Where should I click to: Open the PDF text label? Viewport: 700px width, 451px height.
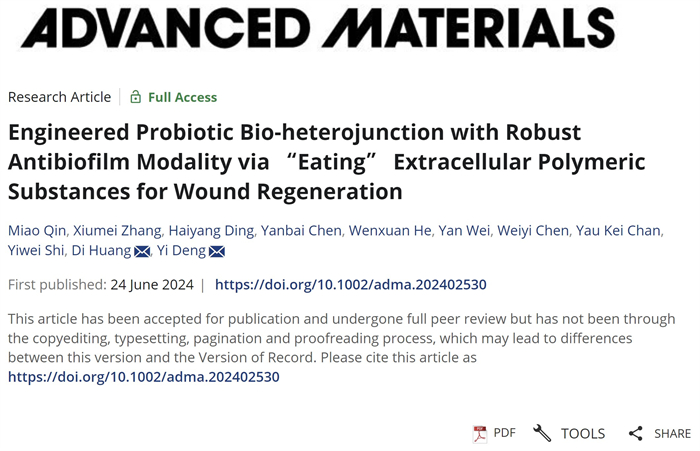pyautogui.click(x=504, y=433)
